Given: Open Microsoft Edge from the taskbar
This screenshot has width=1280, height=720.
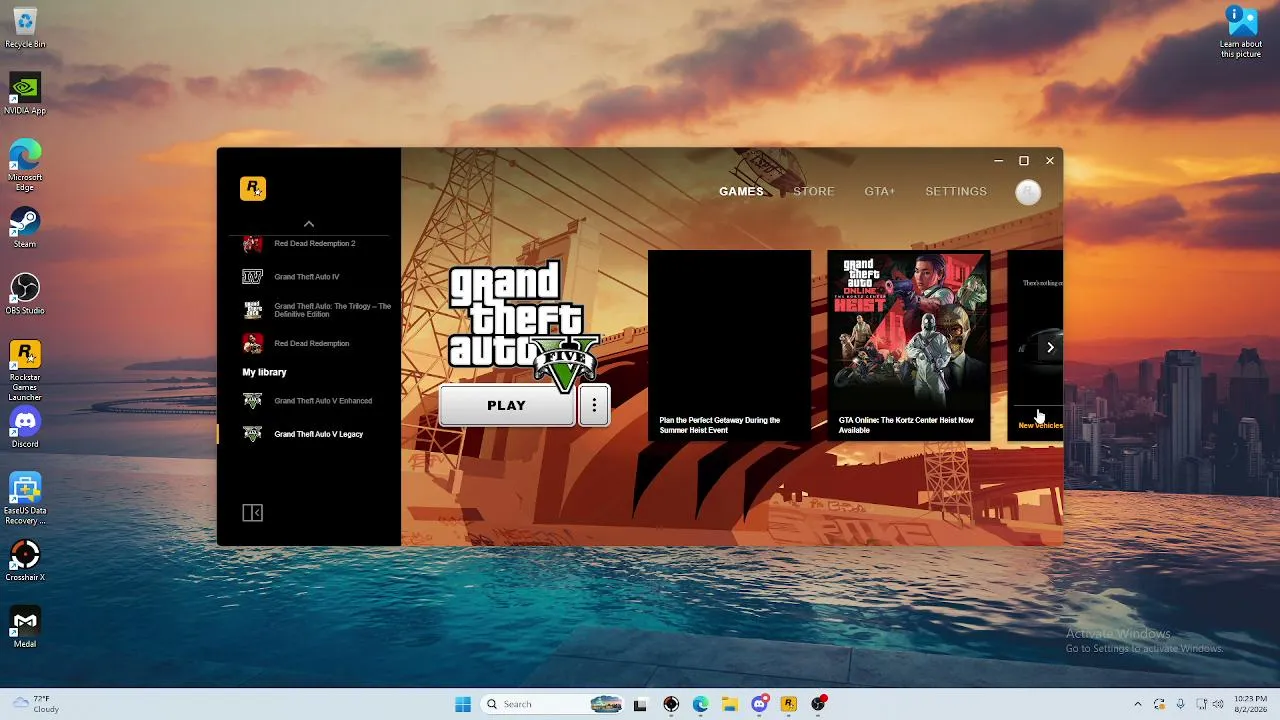Looking at the screenshot, I should point(701,704).
